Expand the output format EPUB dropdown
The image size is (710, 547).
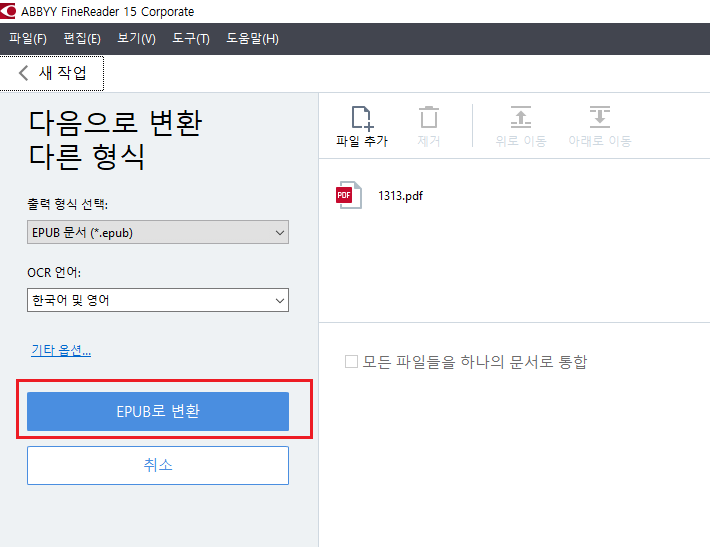coord(158,232)
